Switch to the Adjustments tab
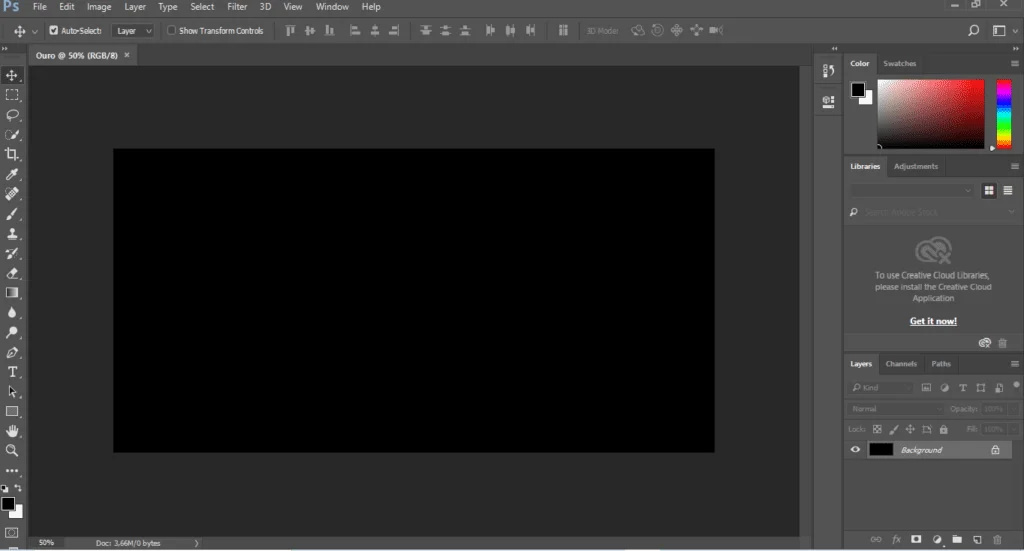The width and height of the screenshot is (1024, 551). [x=916, y=166]
